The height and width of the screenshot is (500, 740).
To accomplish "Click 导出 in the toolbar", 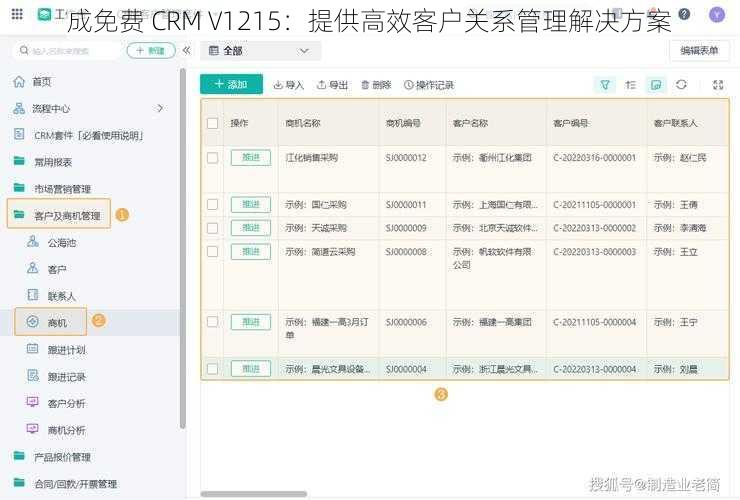I will [332, 85].
